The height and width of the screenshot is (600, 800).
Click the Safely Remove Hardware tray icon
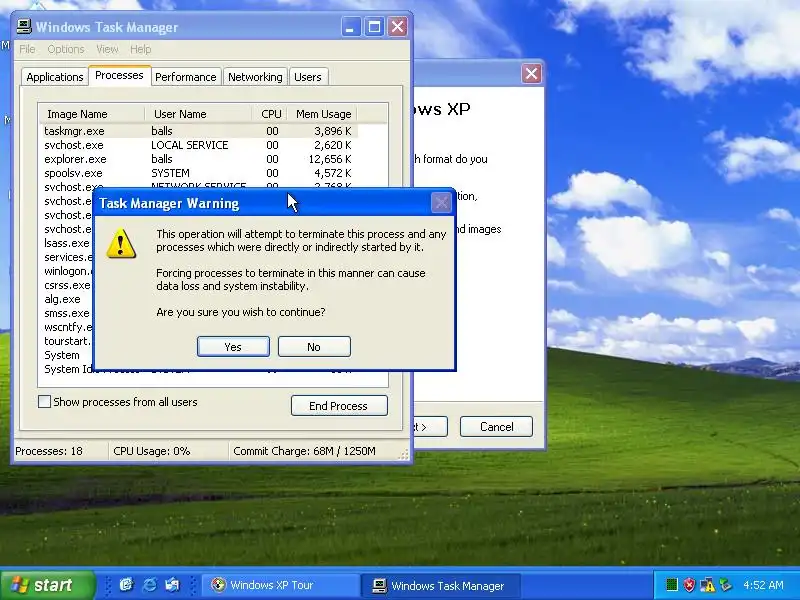click(725, 585)
